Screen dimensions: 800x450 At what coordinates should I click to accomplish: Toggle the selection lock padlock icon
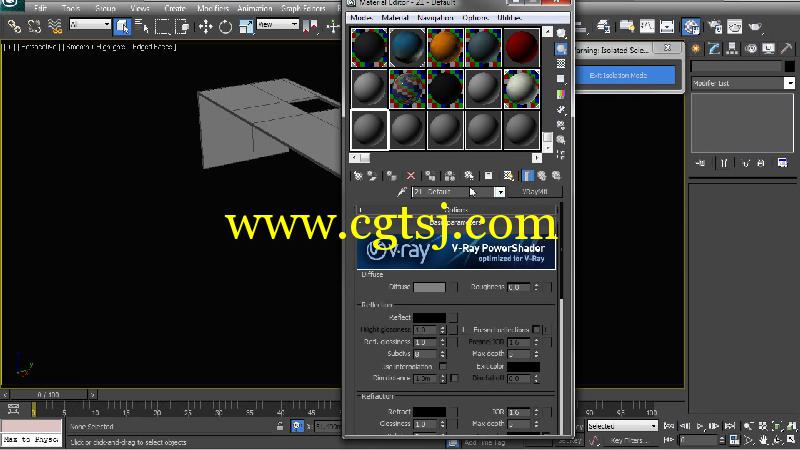click(x=280, y=426)
